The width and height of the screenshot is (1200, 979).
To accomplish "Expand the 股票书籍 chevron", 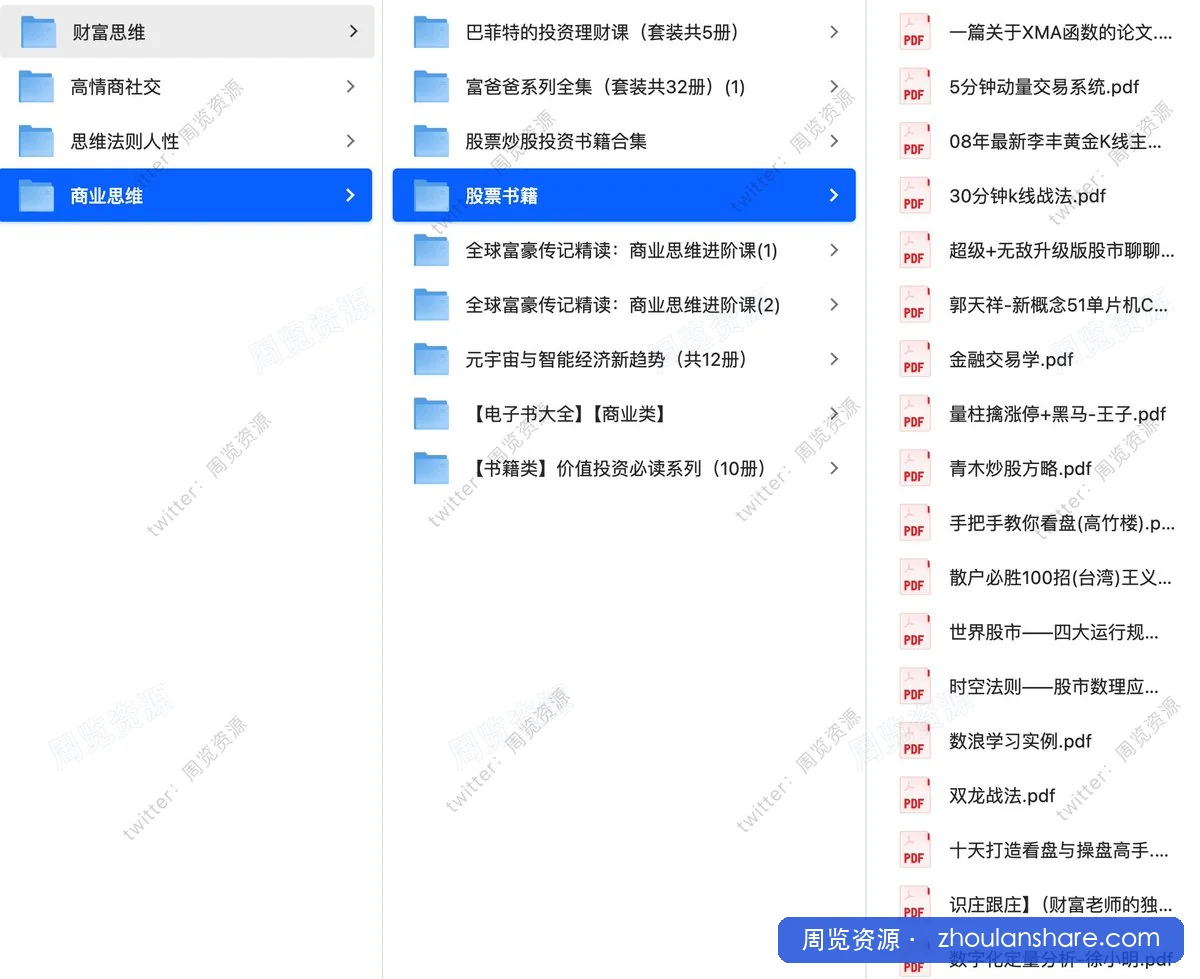I will tap(834, 195).
